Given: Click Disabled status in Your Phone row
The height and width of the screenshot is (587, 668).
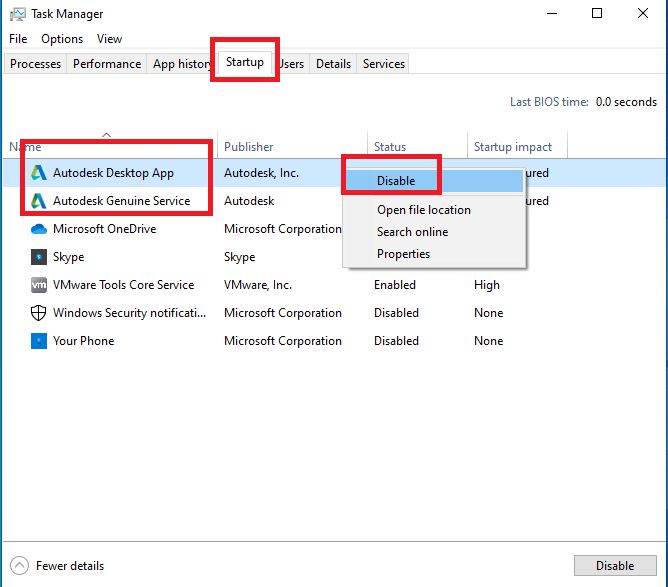Looking at the screenshot, I should click(396, 341).
